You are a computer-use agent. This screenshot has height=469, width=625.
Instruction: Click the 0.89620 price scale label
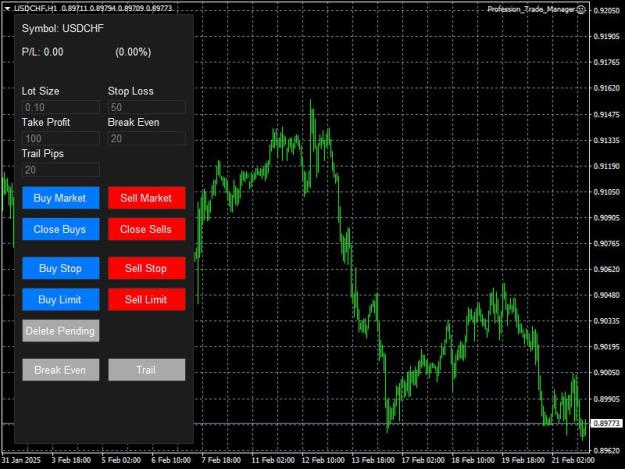(607, 451)
